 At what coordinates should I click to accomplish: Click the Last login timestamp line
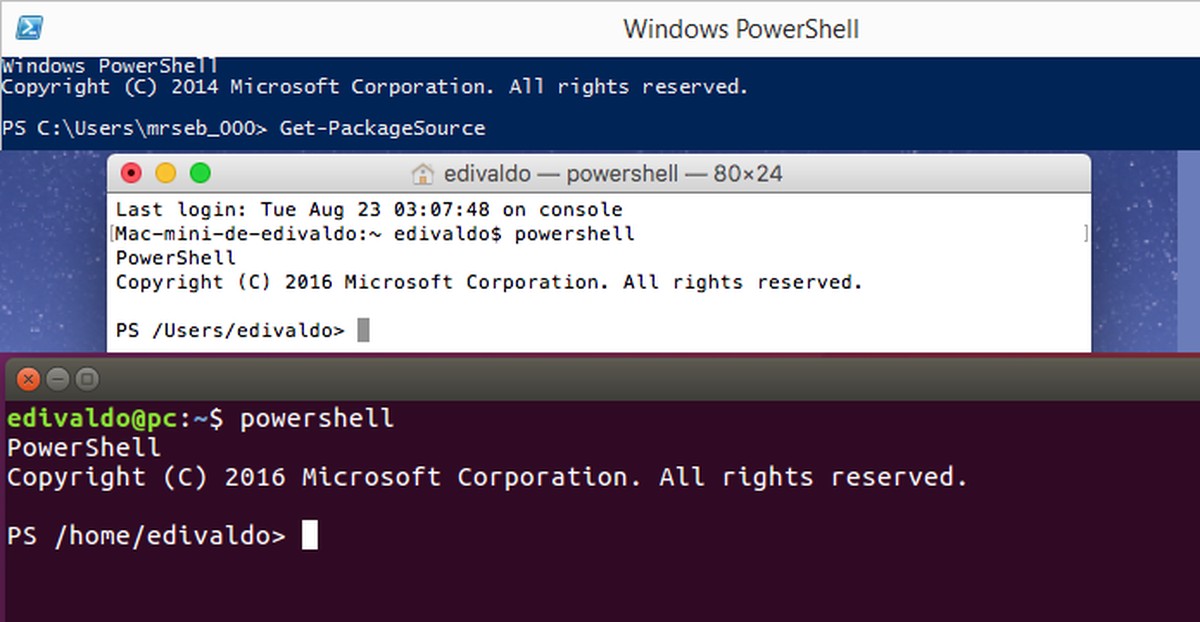[370, 209]
